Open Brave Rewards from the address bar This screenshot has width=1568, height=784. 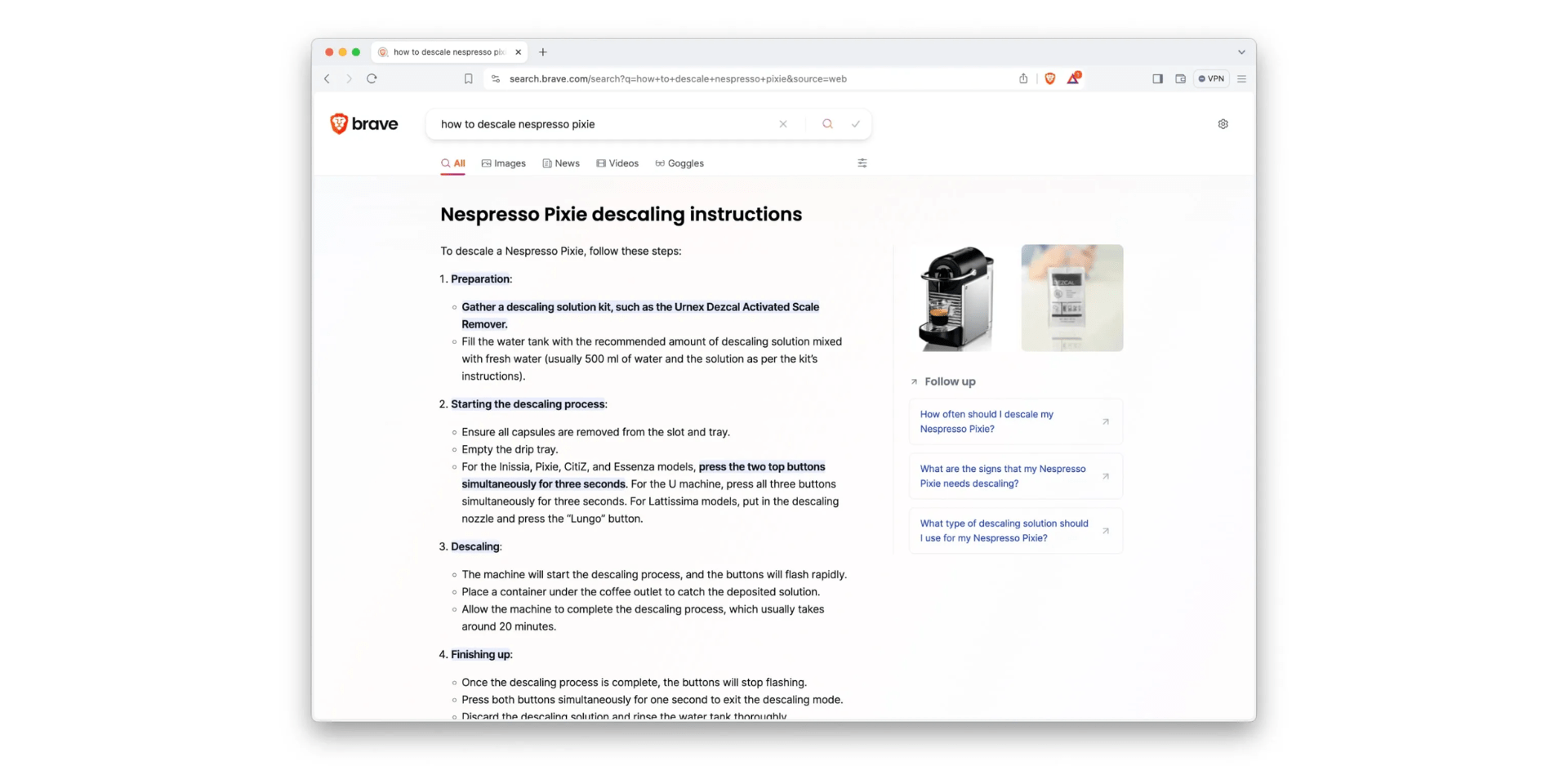click(x=1073, y=78)
